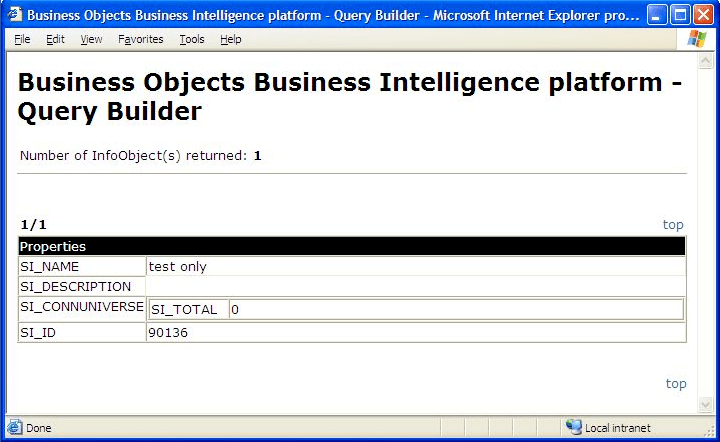This screenshot has width=720, height=442.
Task: Click the Local intranet status text
Action: [618, 428]
